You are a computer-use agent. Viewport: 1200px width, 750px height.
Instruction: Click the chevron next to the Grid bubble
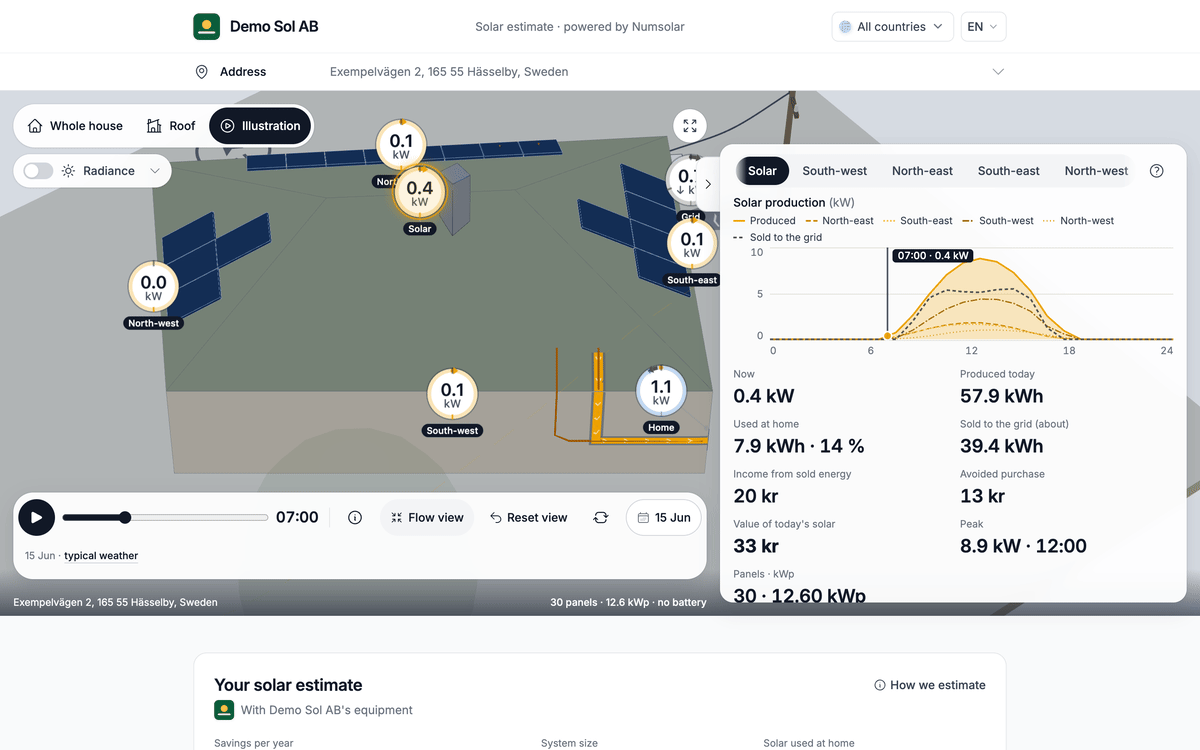click(708, 184)
